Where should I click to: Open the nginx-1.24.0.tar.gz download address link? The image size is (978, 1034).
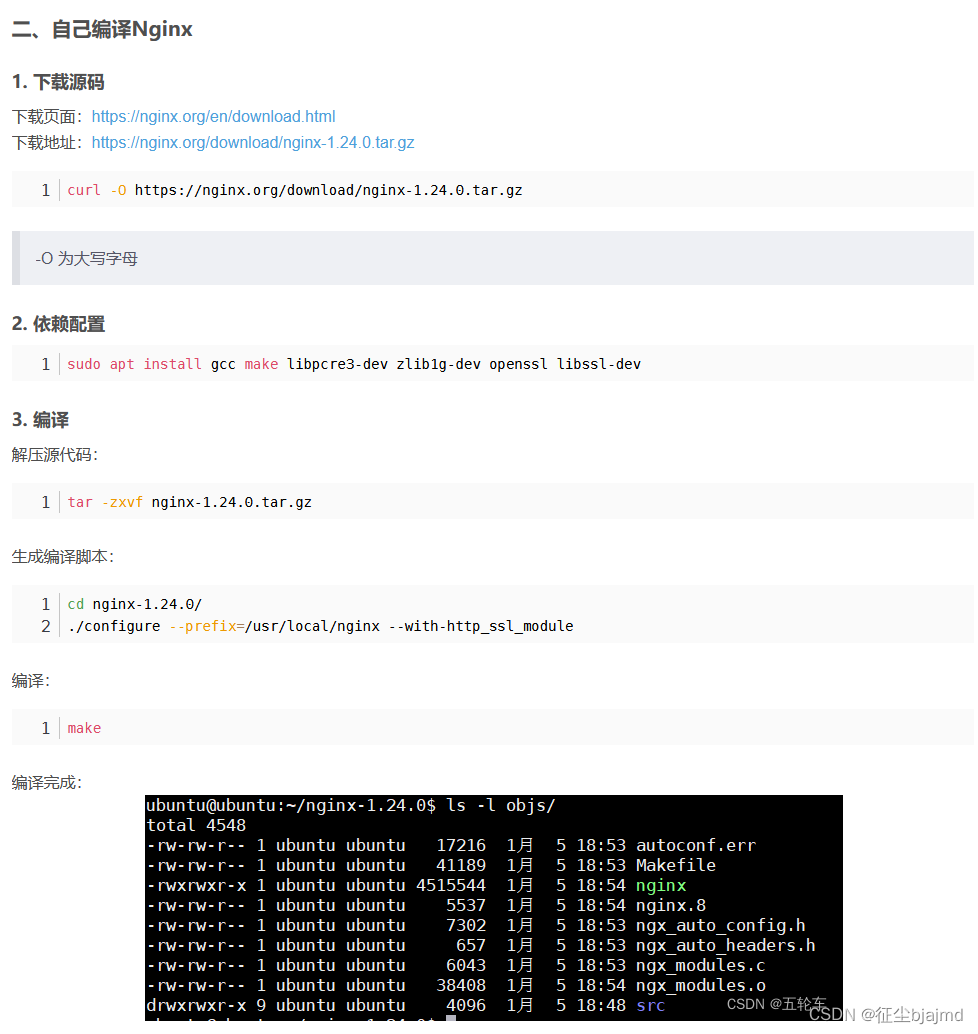(x=253, y=142)
